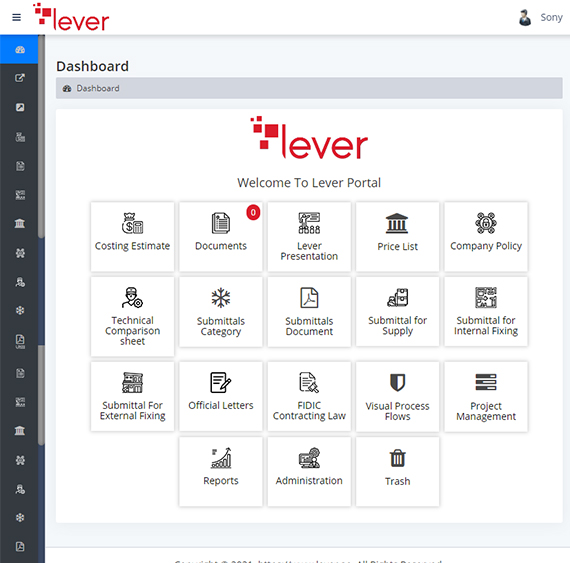Open the Submittal for Supply tile
The height and width of the screenshot is (563, 570).
(x=397, y=312)
